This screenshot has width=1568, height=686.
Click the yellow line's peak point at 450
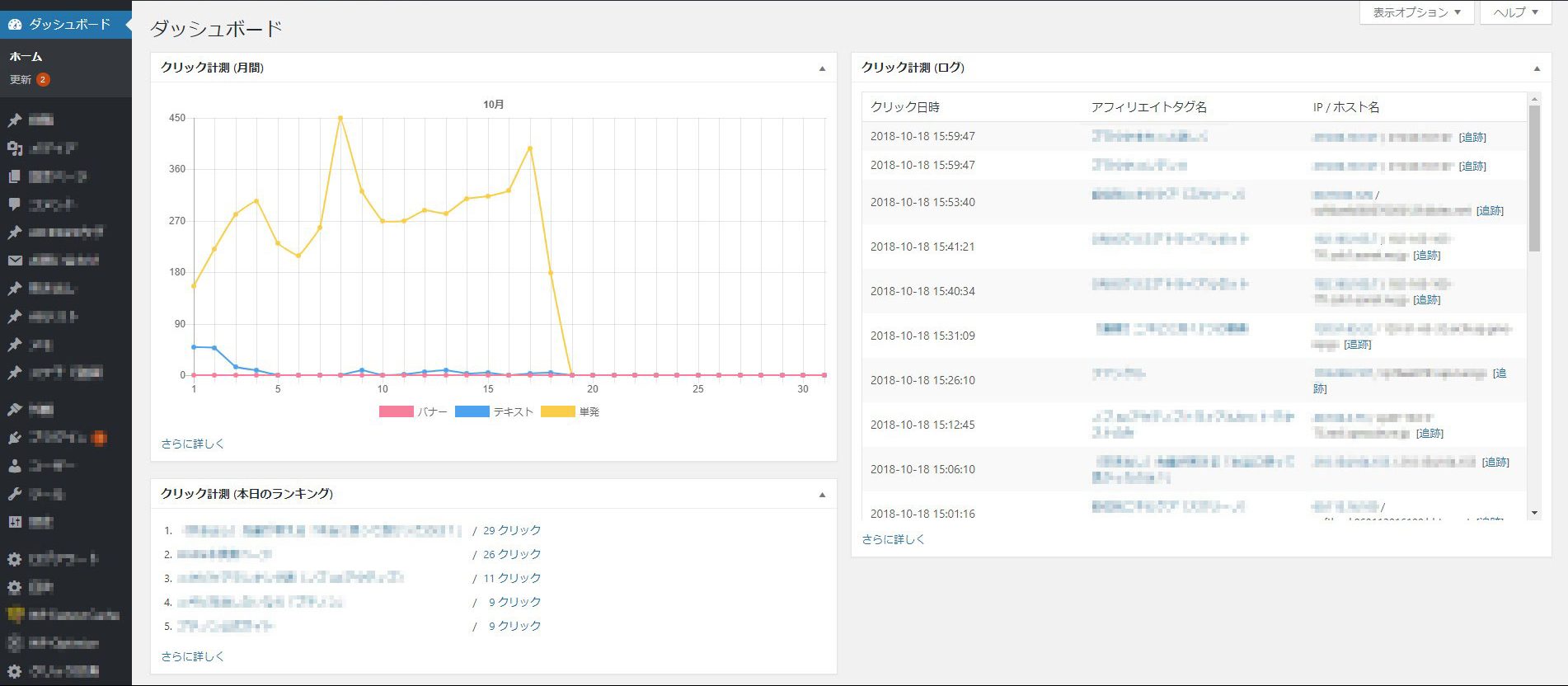(x=340, y=118)
